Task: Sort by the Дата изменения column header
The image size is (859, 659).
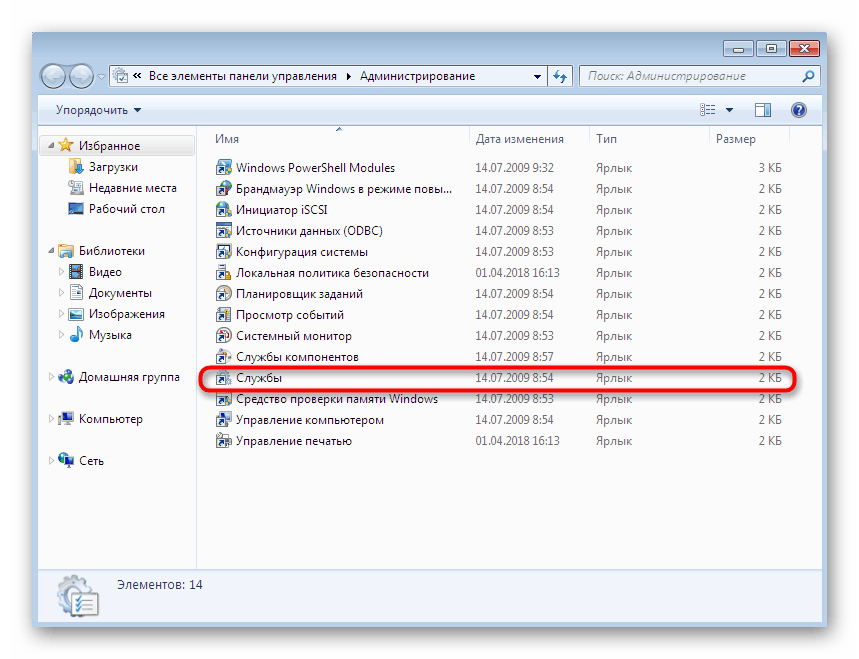Action: (529, 139)
